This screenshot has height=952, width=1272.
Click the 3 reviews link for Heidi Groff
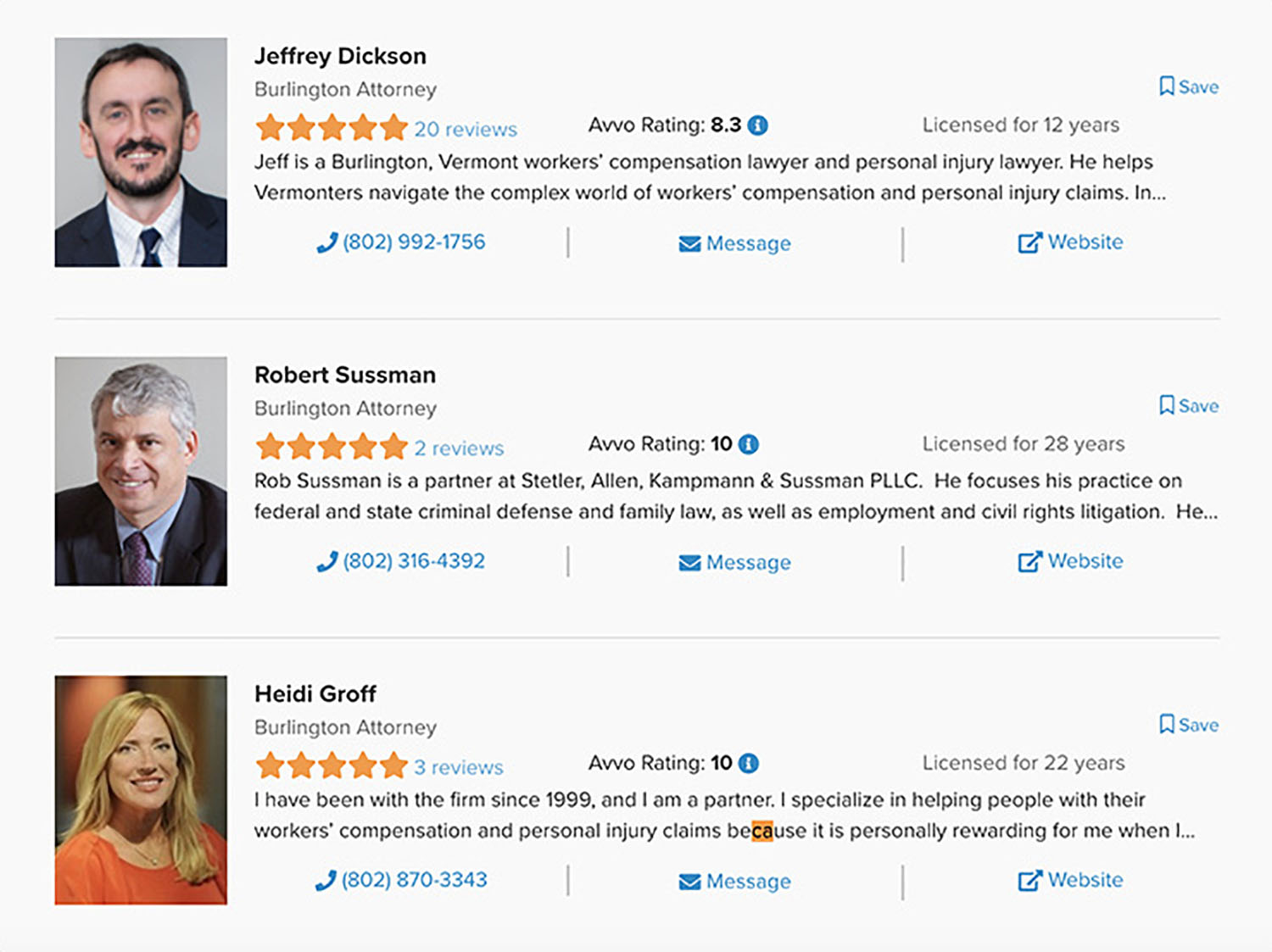[x=457, y=767]
